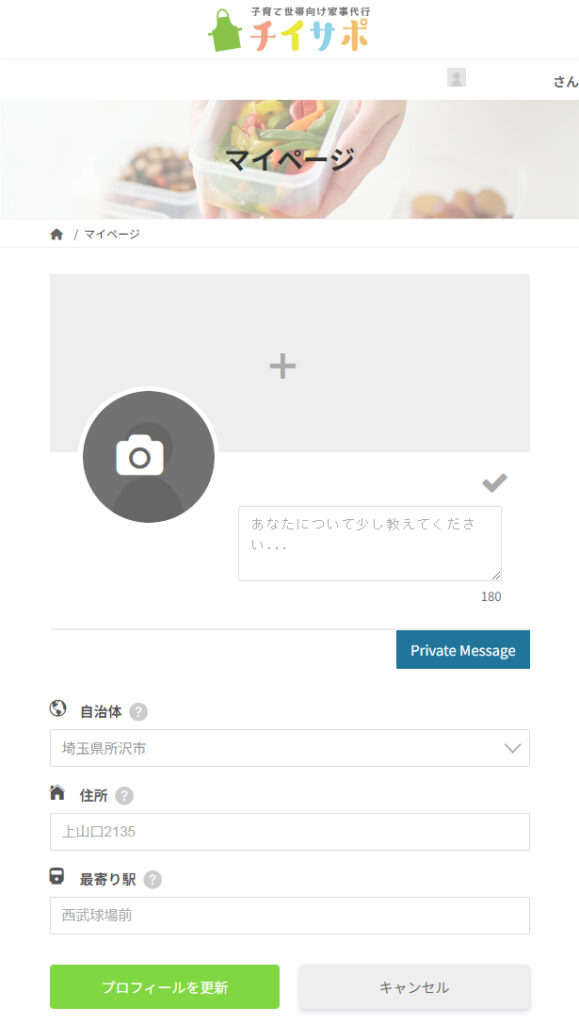Viewport: 579px width, 1024px height.
Task: Click the globe icon next to 自治体
Action: click(57, 709)
